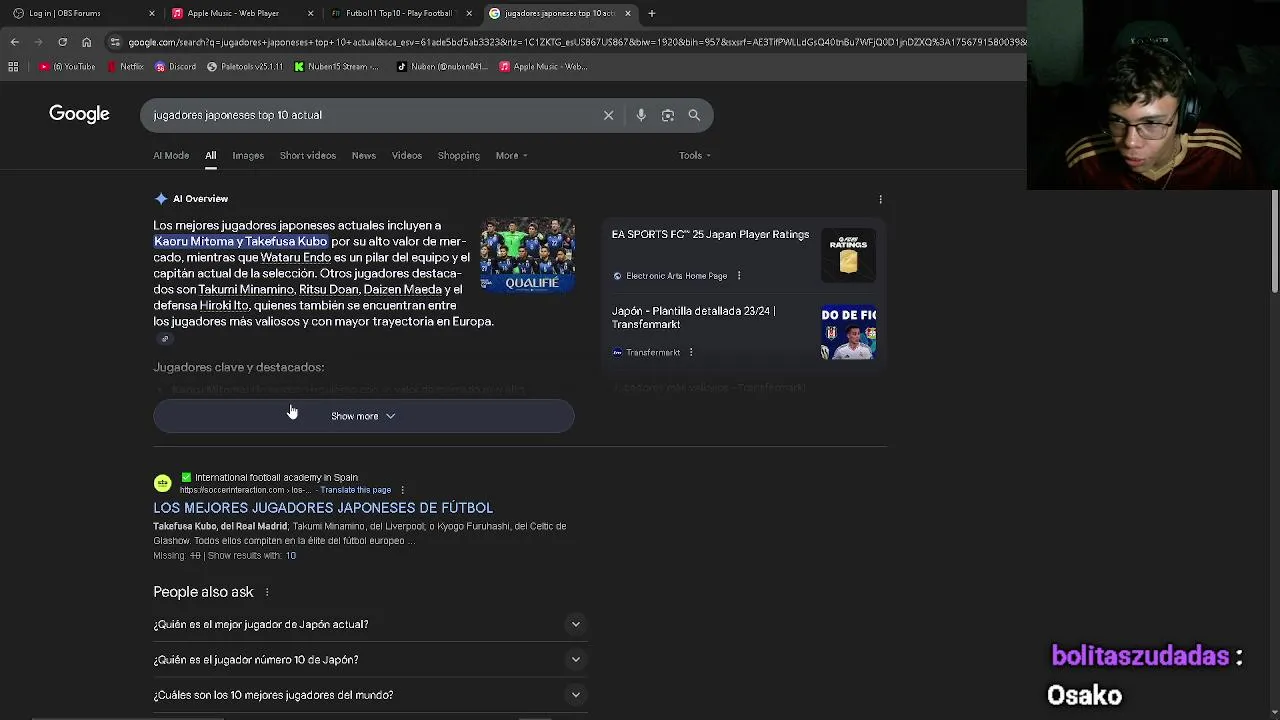This screenshot has height=720, width=1280.
Task: Click inside the Google search input field
Action: 370,115
